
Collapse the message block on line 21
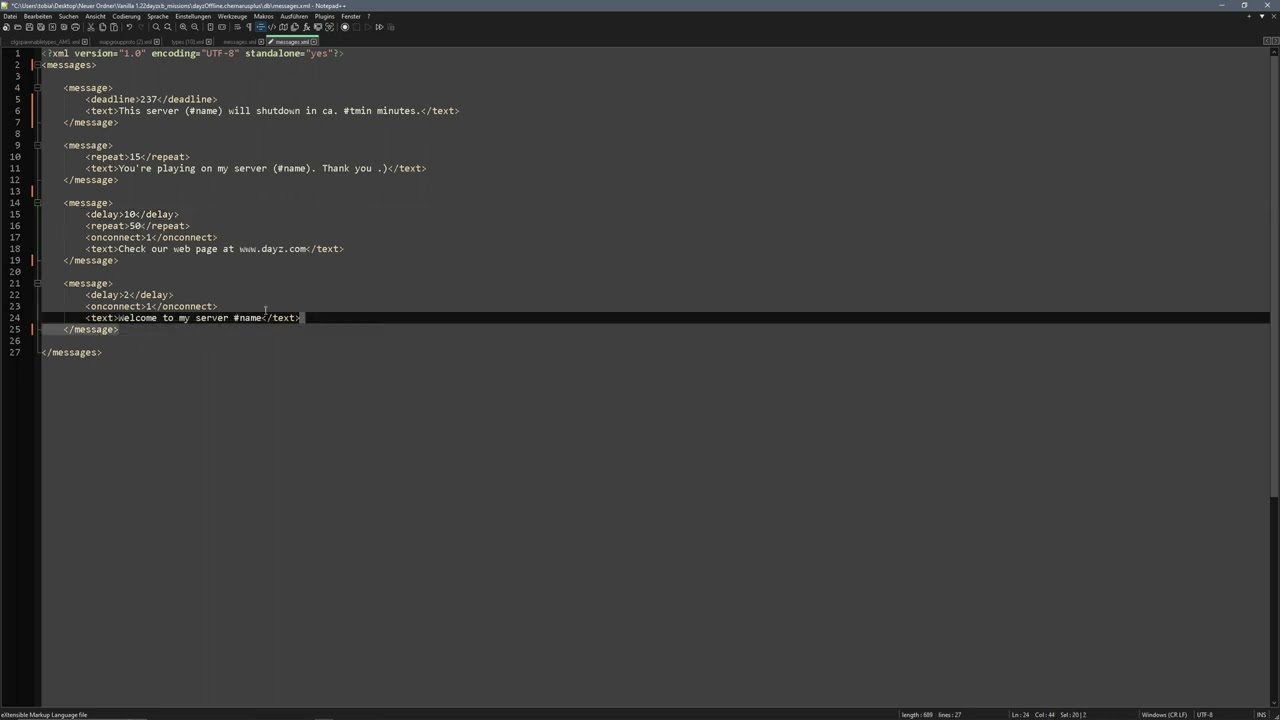click(x=37, y=283)
